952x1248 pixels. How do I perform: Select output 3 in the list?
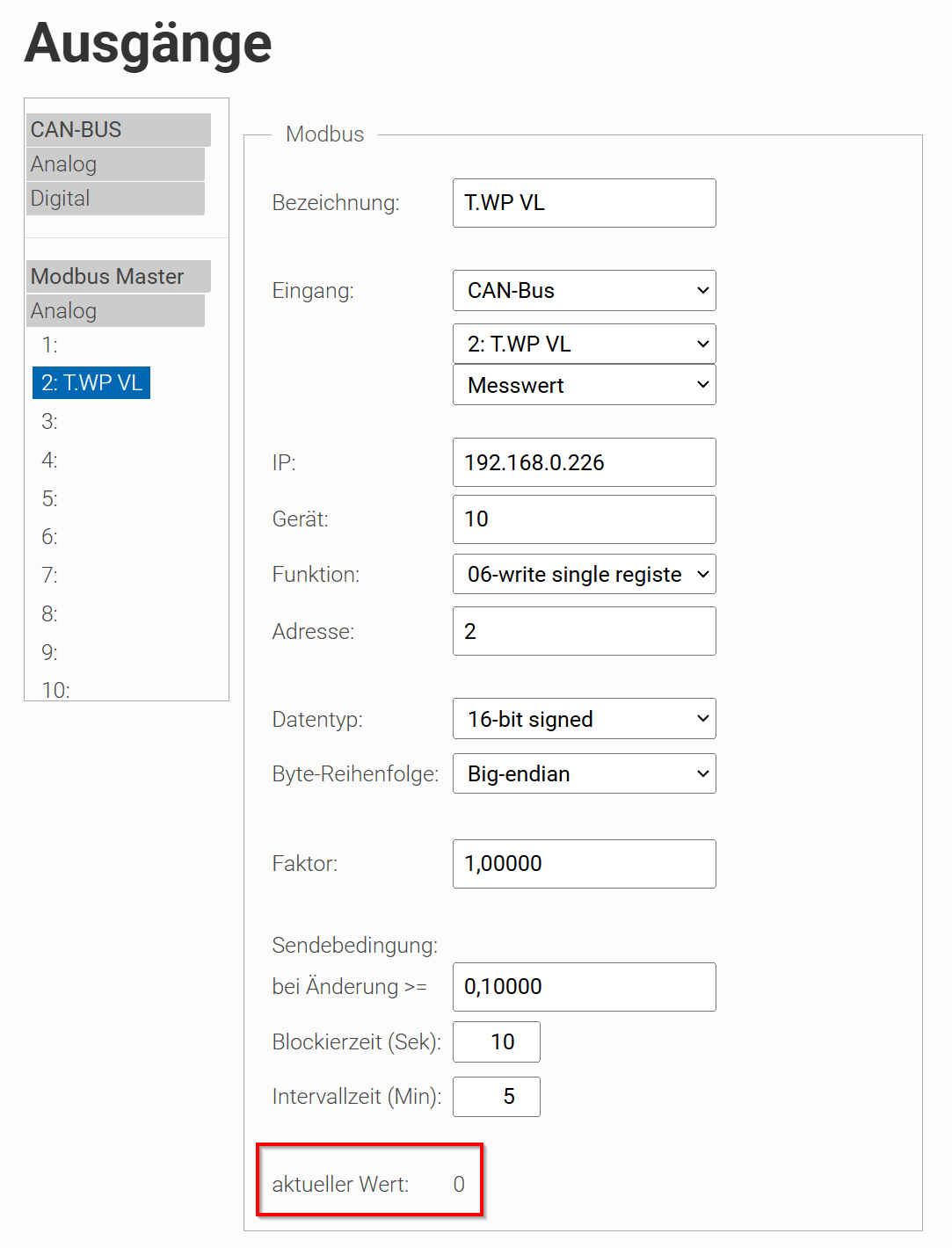(x=50, y=422)
